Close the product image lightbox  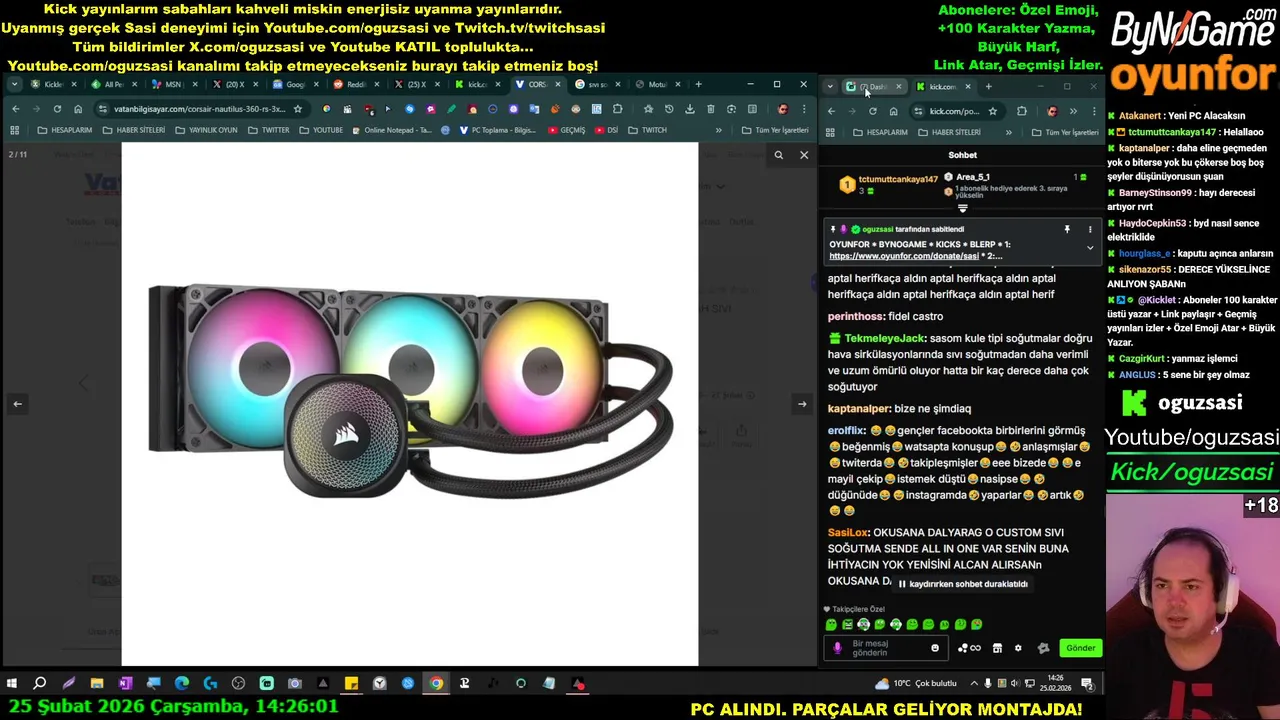coord(804,155)
